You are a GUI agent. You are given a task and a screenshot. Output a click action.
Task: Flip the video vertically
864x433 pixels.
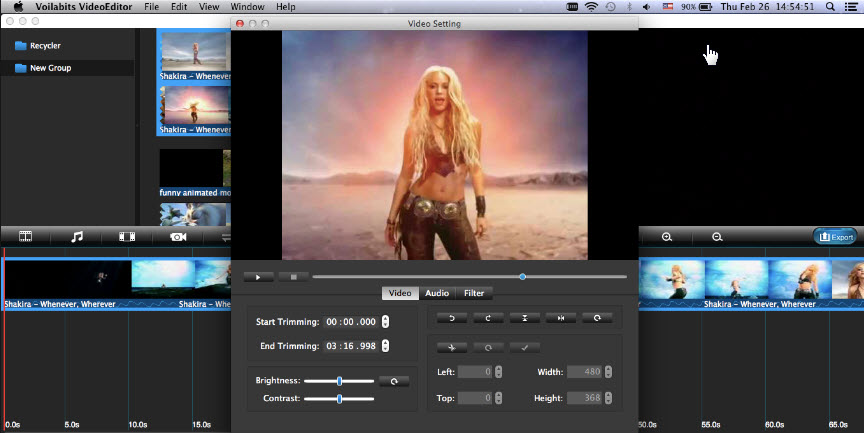coord(524,318)
